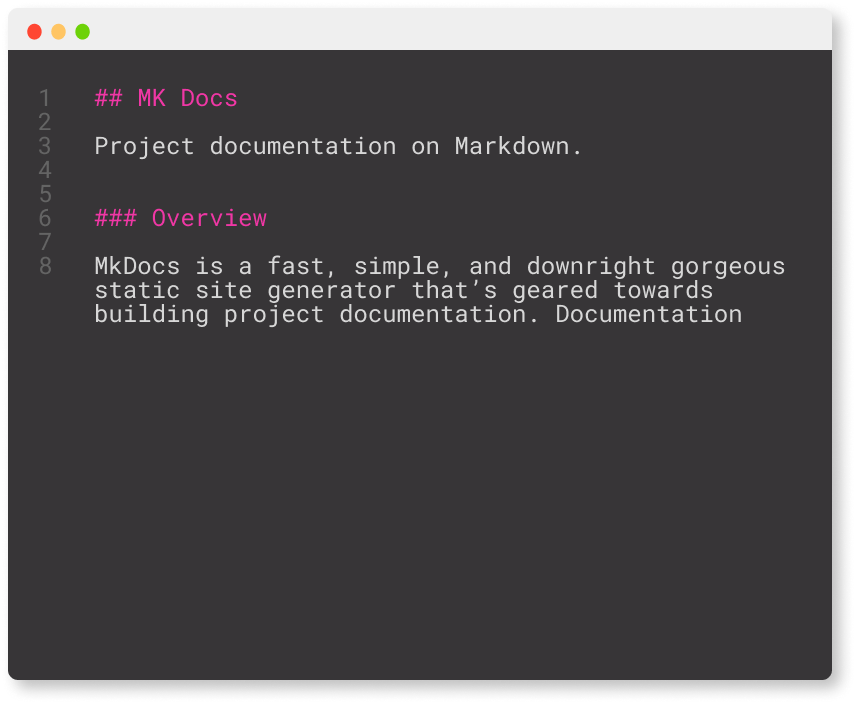The image size is (856, 704).
Task: Select line number 5 in the gutter
Action: [x=44, y=194]
